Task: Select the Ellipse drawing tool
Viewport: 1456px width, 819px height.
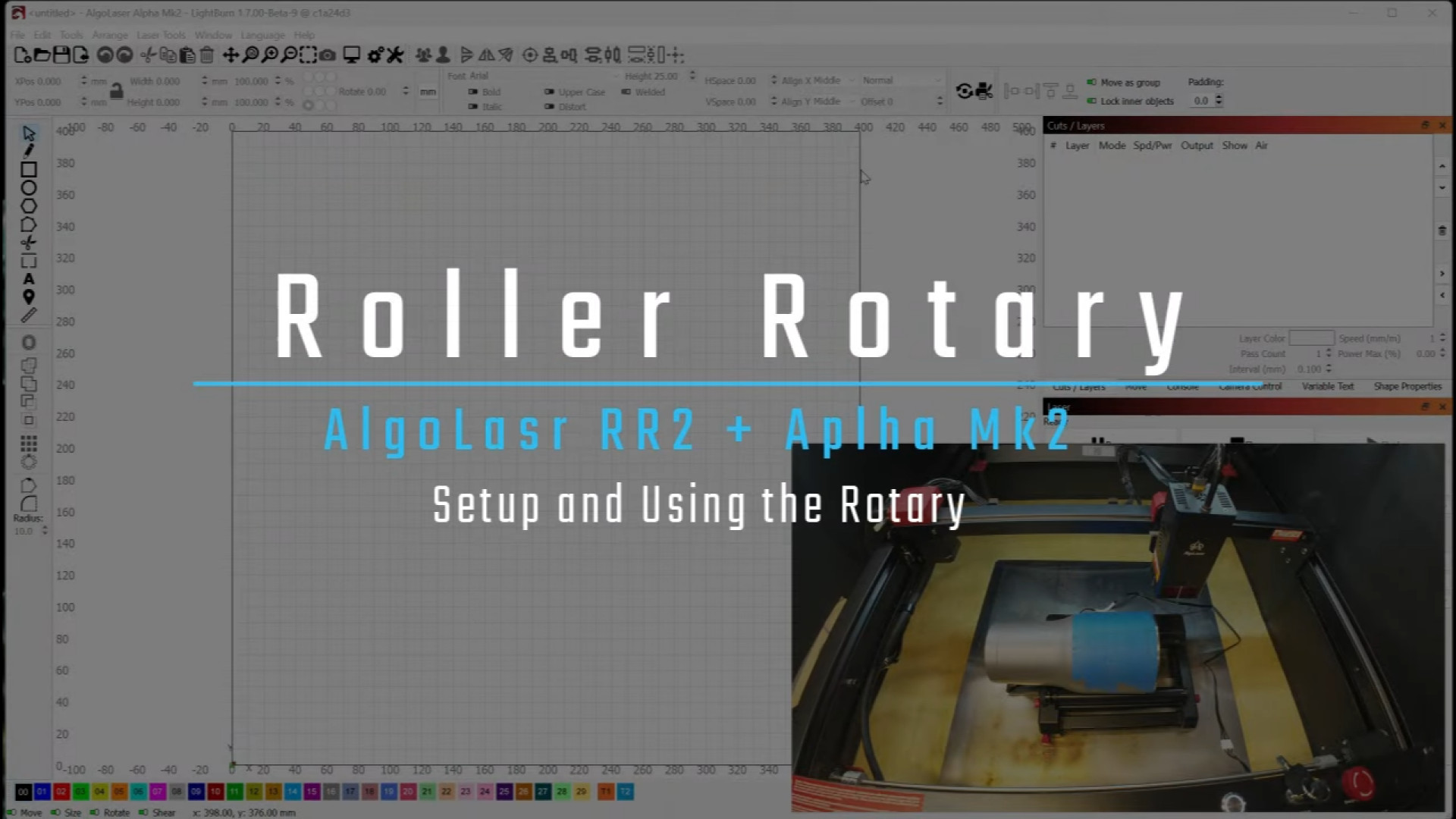Action: click(x=29, y=188)
